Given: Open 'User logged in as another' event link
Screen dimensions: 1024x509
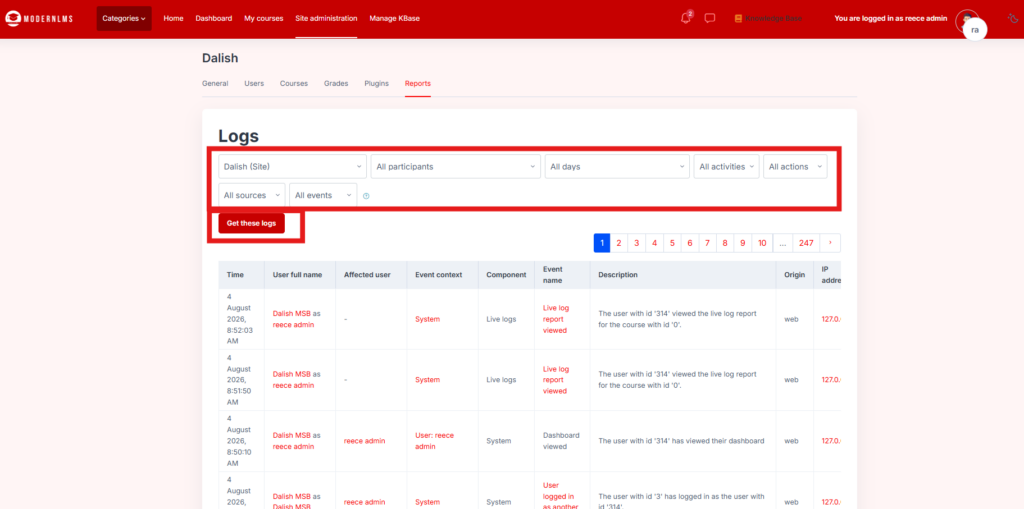Looking at the screenshot, I should tap(560, 495).
